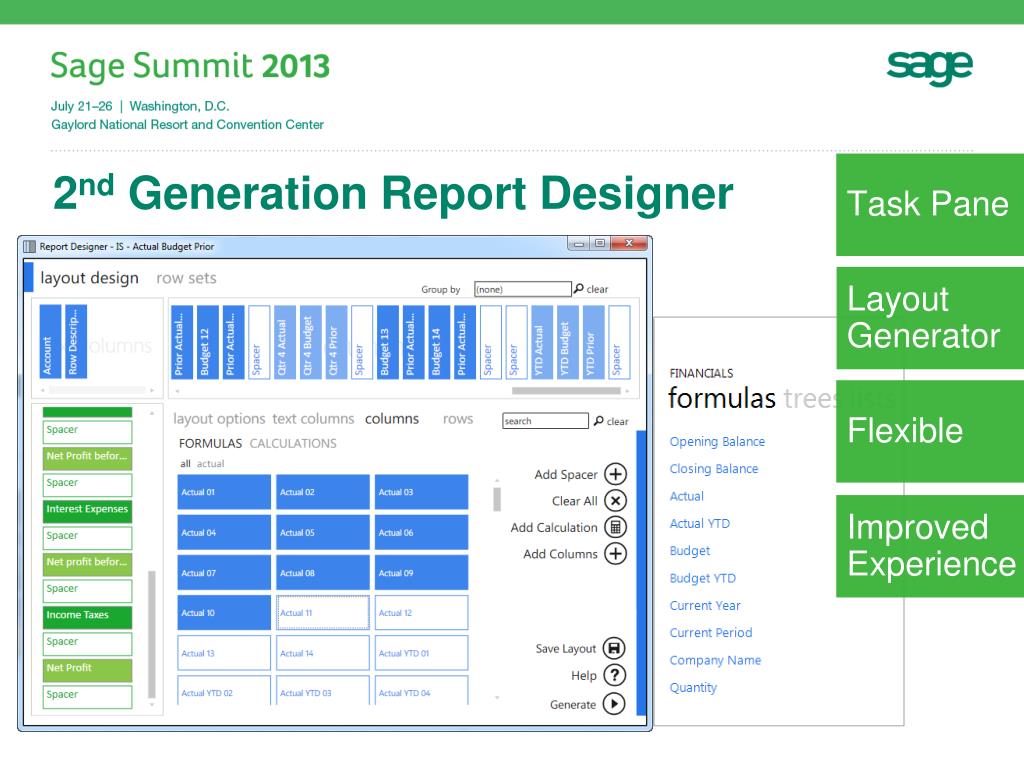Viewport: 1024px width, 768px height.
Task: Toggle the Actual 11 formula tile
Action: [323, 613]
